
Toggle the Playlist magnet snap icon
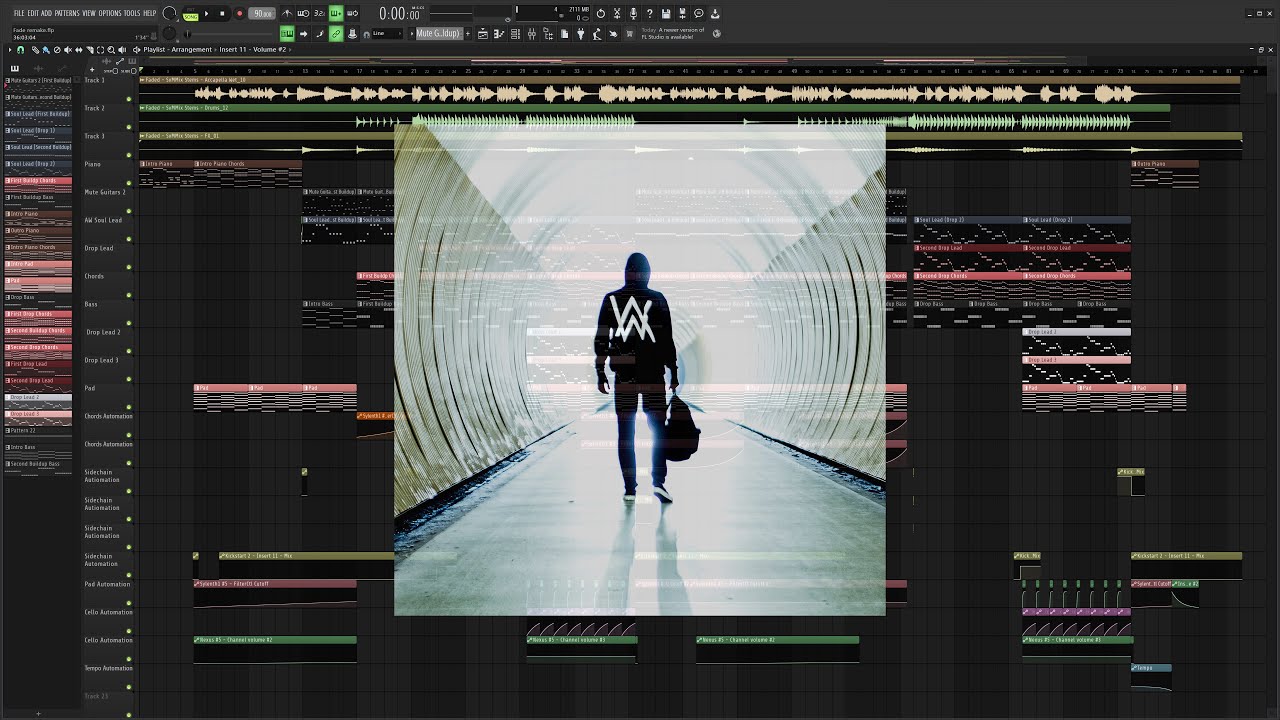click(x=20, y=49)
